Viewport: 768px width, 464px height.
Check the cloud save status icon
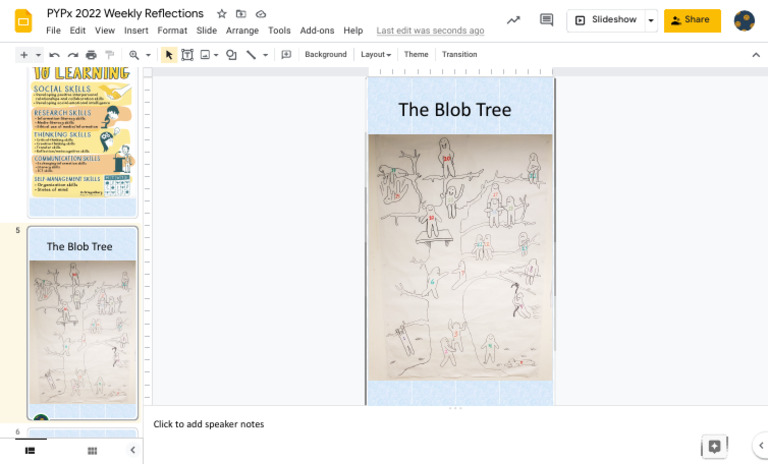click(x=261, y=14)
